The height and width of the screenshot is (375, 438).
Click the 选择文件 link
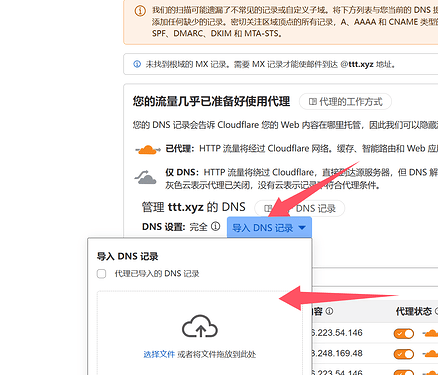[159, 354]
